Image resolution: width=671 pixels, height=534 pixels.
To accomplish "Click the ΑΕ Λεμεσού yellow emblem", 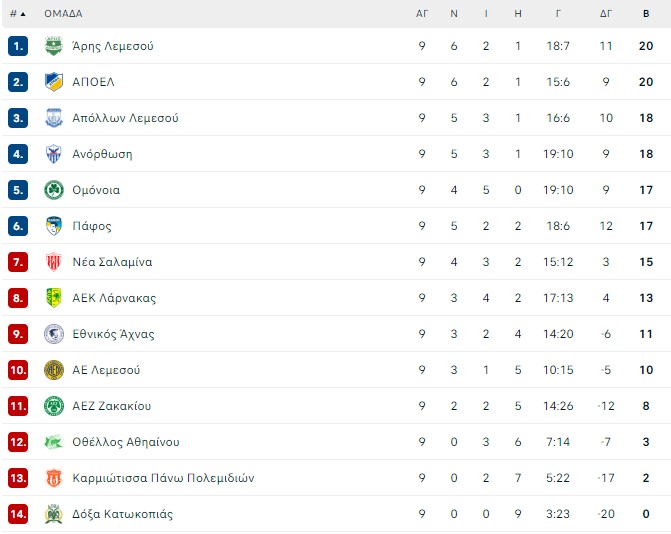I will pos(54,370).
